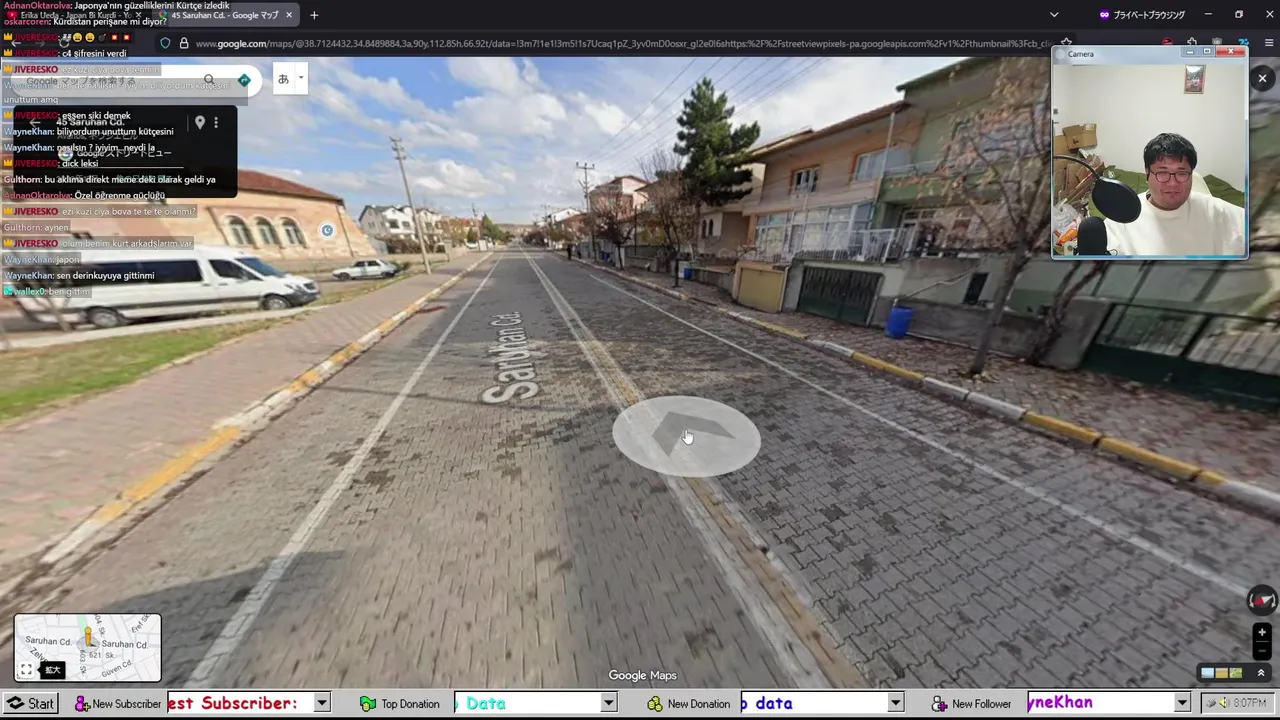Open the three-dot menu in the Street View card
The height and width of the screenshot is (720, 1280).
(x=216, y=122)
